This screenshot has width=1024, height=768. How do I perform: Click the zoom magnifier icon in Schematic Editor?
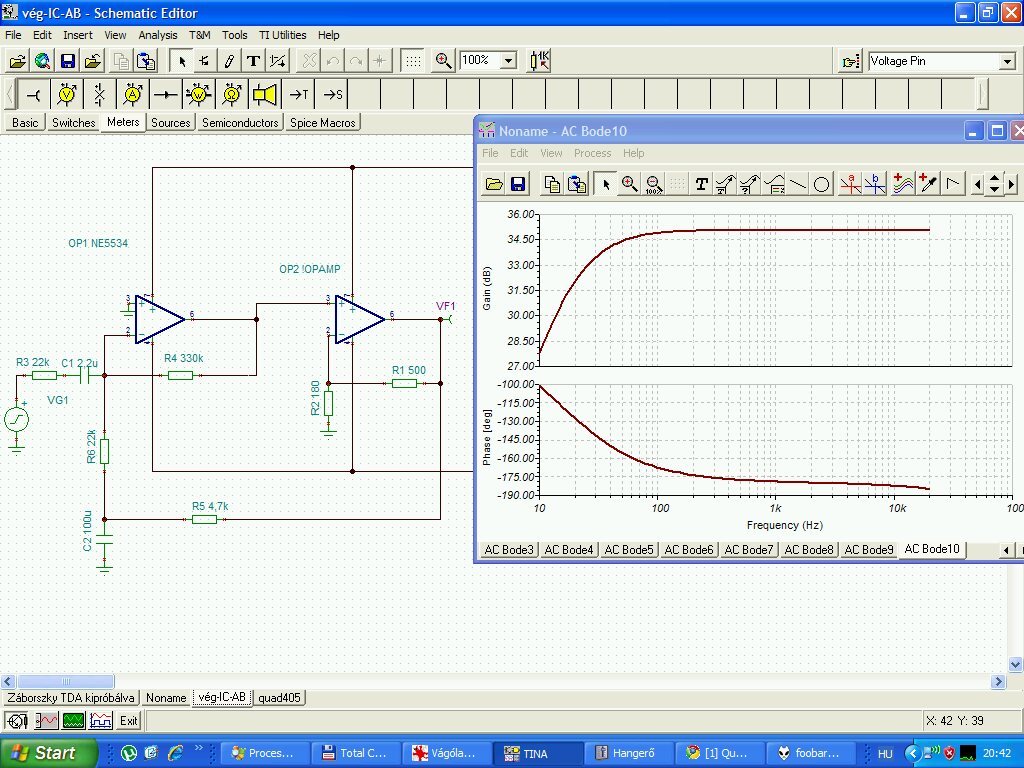[443, 61]
